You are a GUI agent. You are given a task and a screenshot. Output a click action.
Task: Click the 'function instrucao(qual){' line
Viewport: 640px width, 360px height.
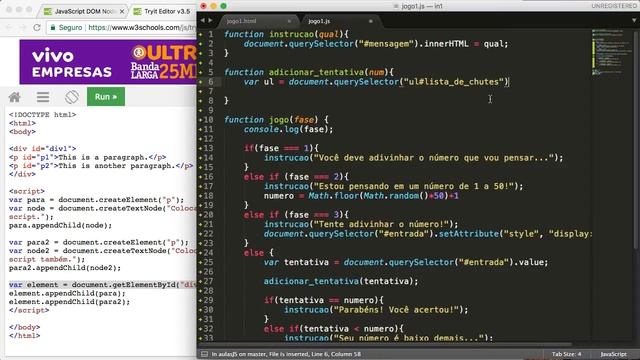(x=286, y=34)
